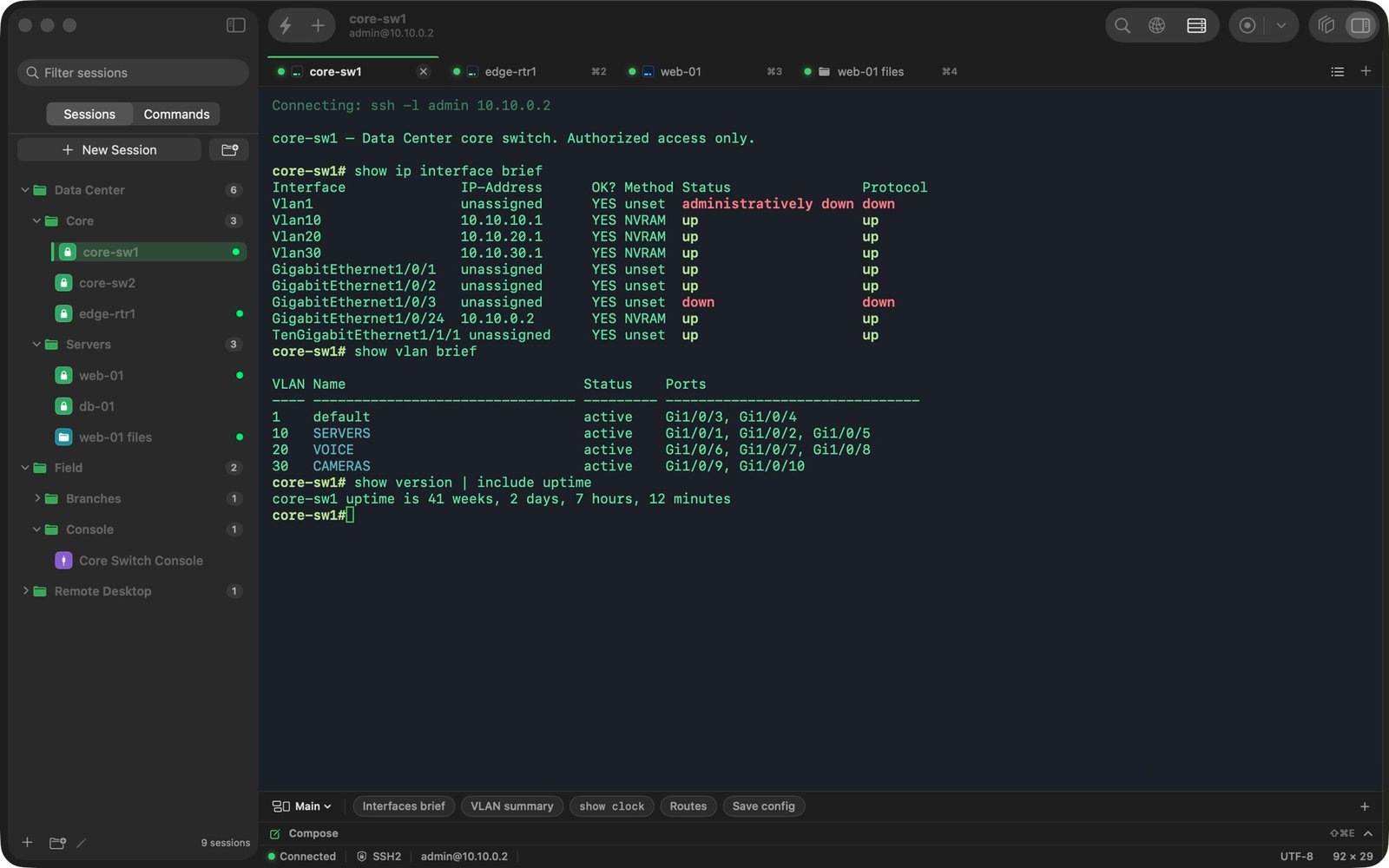Viewport: 1389px width, 868px height.
Task: Add new tab with plus in tab bar
Action: [x=1366, y=71]
